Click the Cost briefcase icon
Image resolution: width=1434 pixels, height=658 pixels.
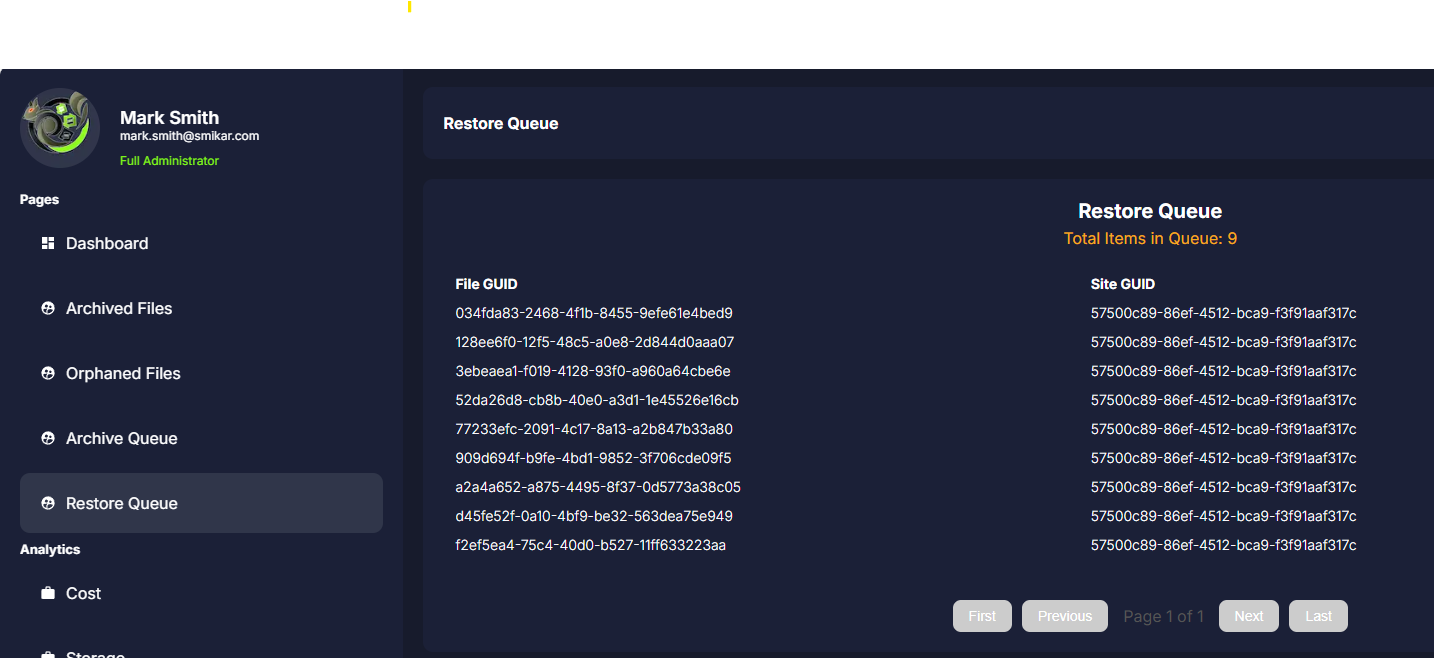(x=47, y=594)
